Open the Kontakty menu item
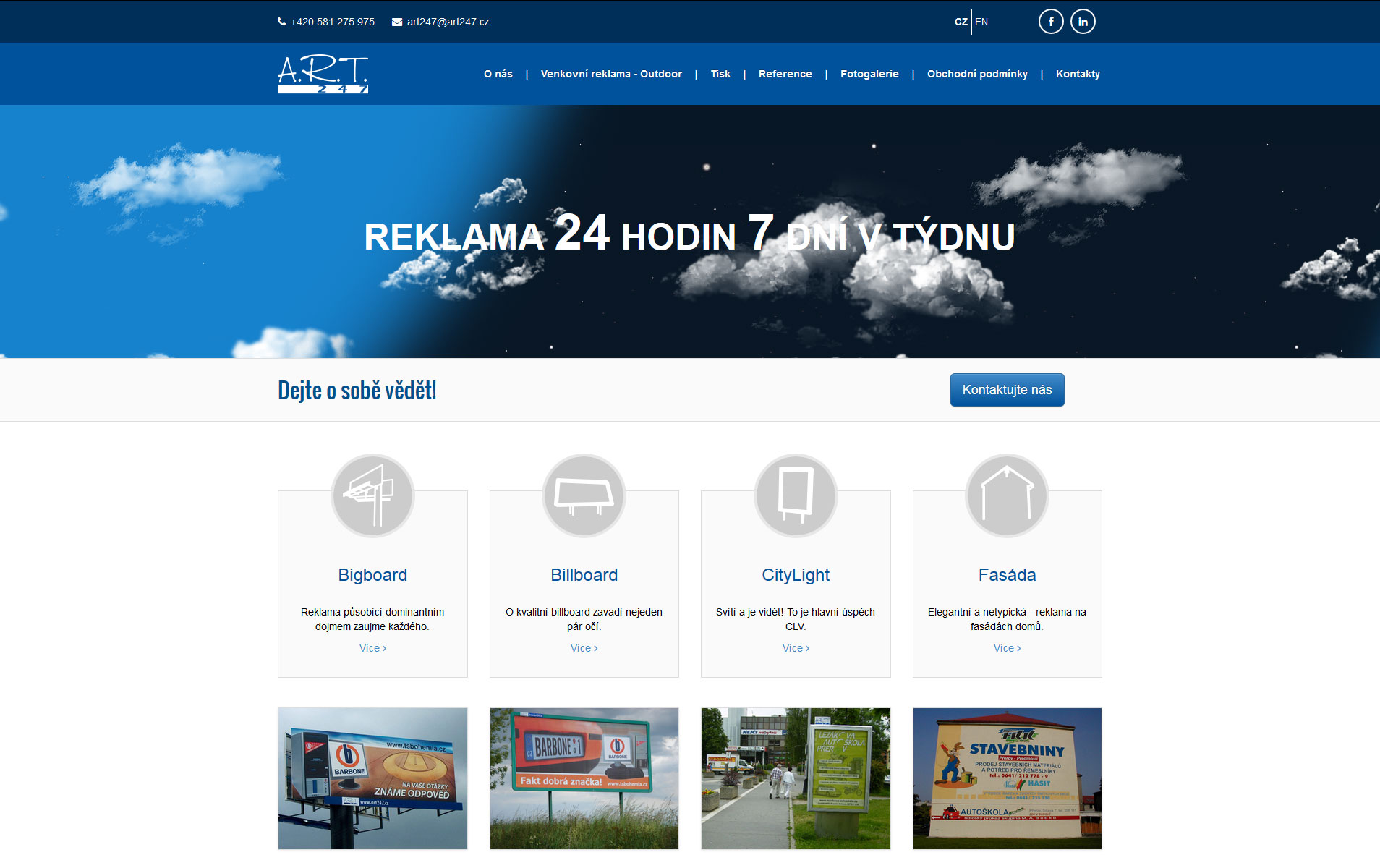 1078,74
